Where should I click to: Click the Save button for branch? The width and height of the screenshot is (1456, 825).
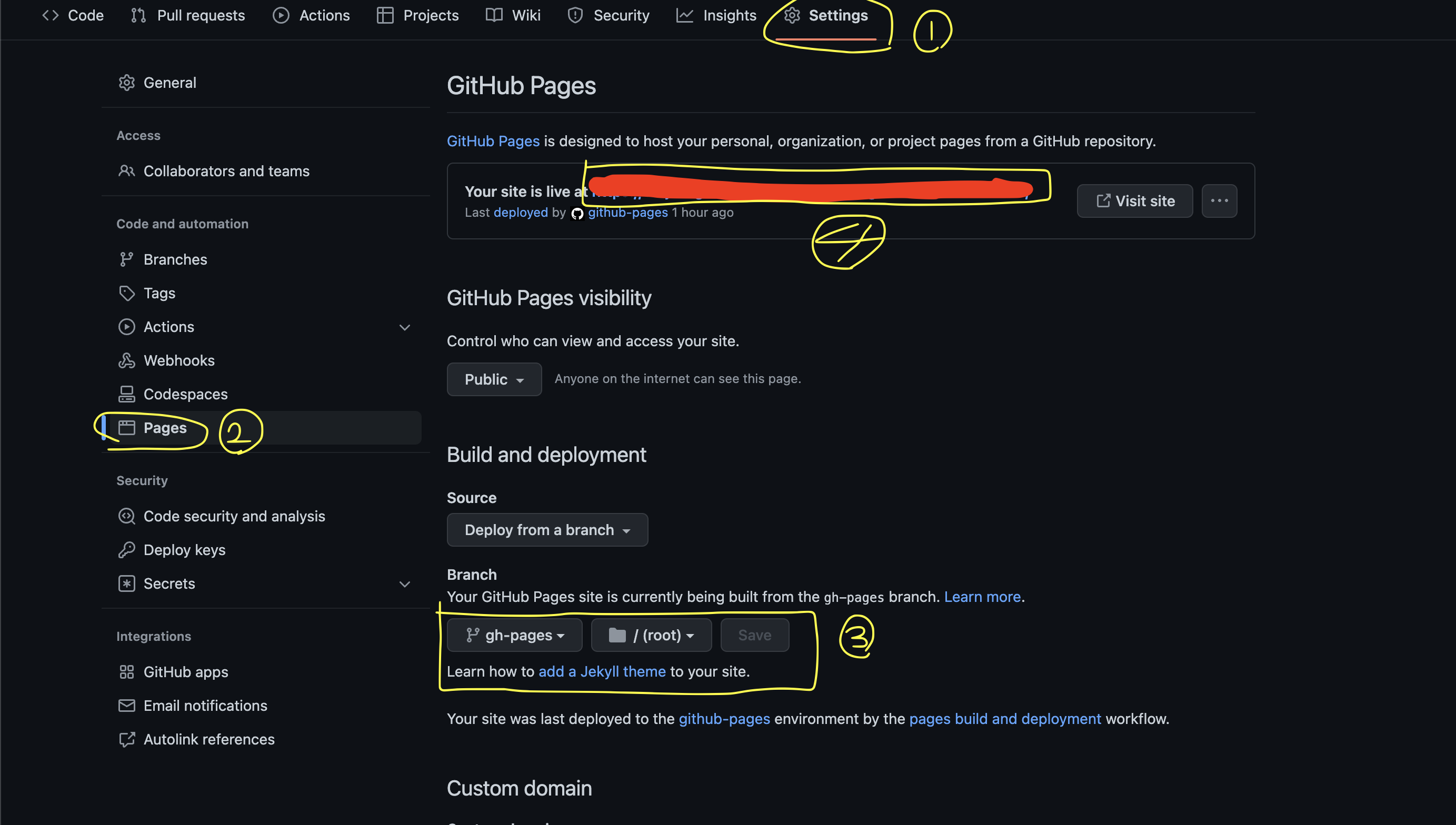pyautogui.click(x=755, y=635)
